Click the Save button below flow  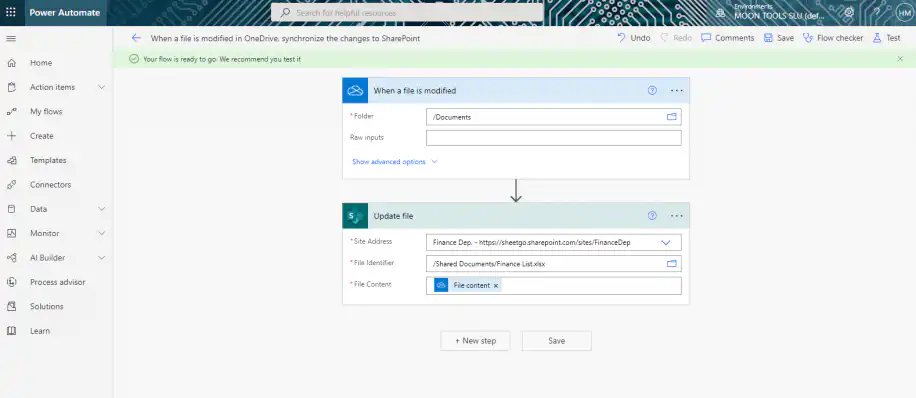(556, 341)
